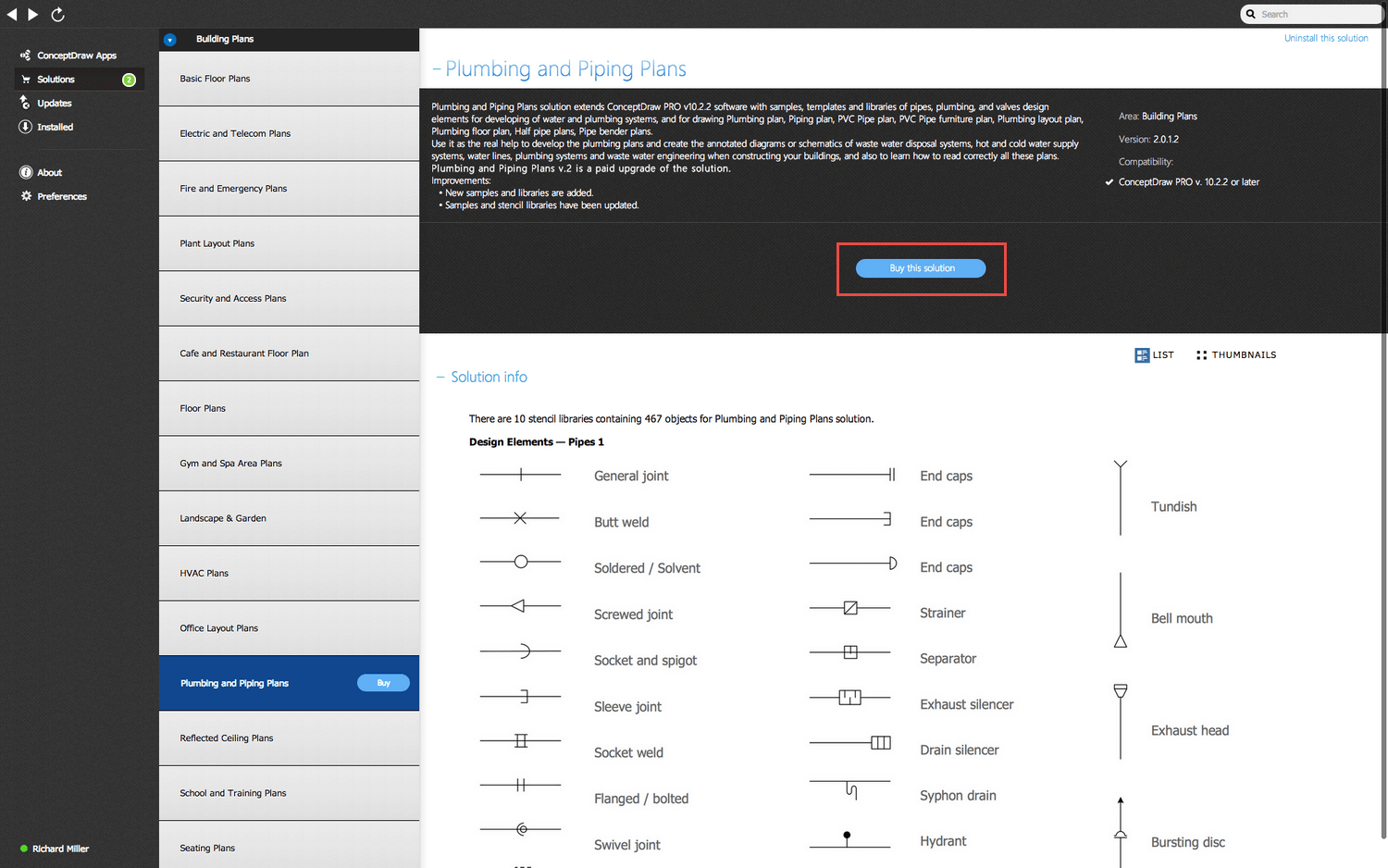Click the green Solutions count badge
Viewport: 1388px width, 868px height.
pos(130,80)
